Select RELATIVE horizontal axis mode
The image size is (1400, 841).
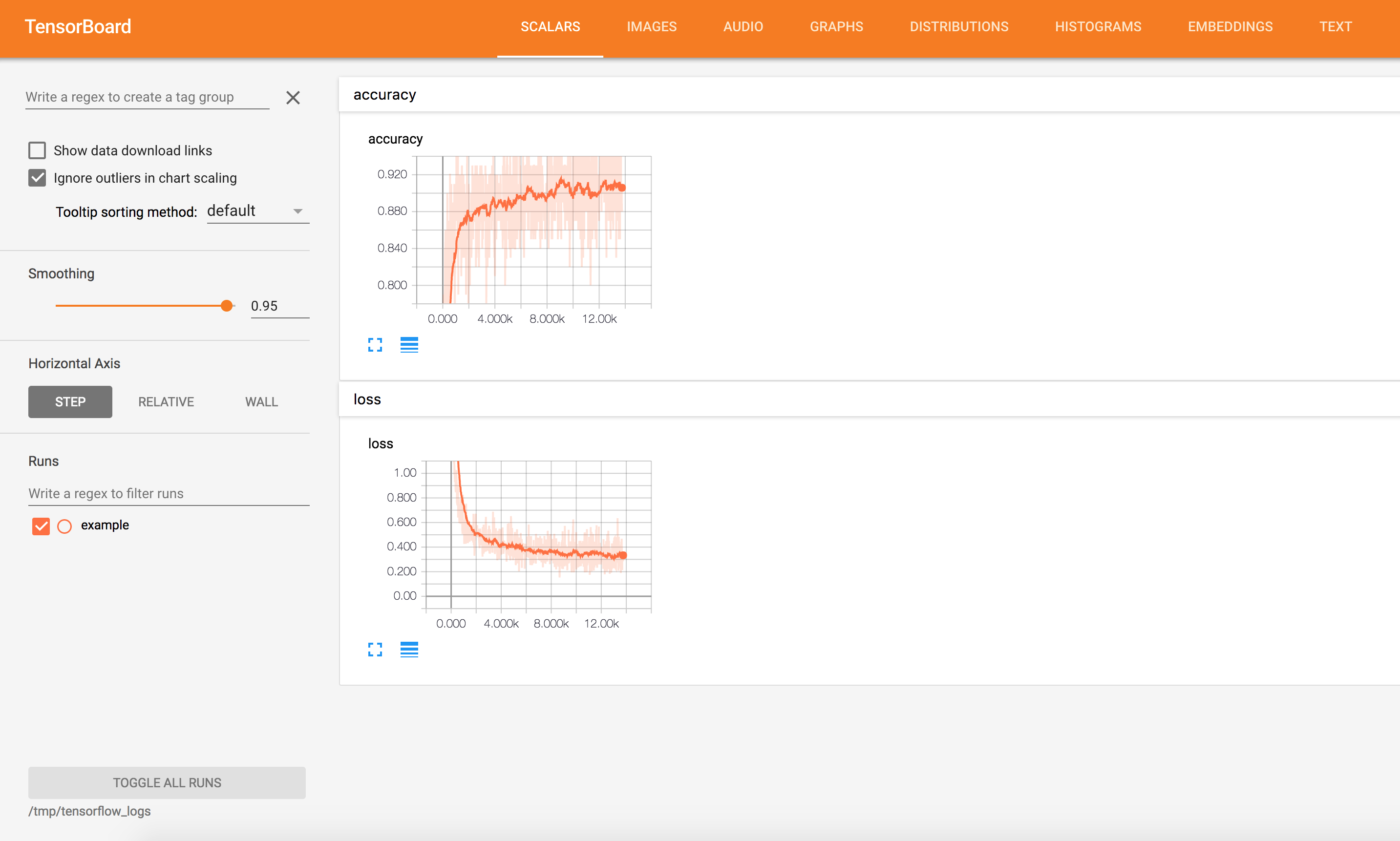pos(166,402)
